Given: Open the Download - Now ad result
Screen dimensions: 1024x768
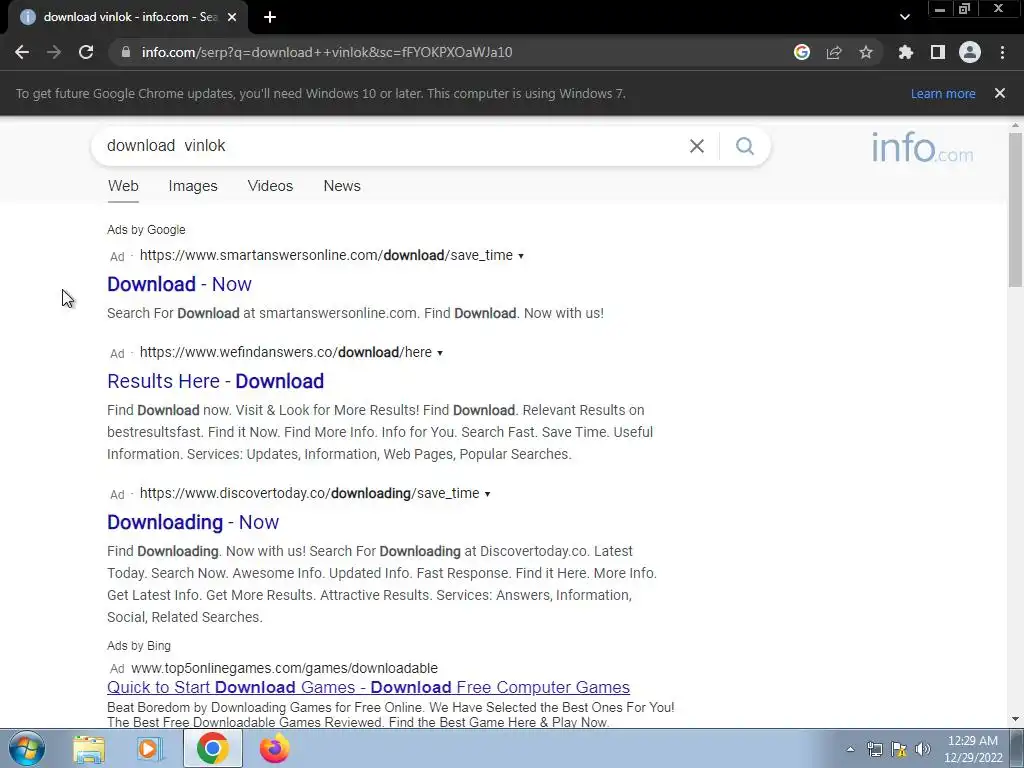Looking at the screenshot, I should [179, 284].
